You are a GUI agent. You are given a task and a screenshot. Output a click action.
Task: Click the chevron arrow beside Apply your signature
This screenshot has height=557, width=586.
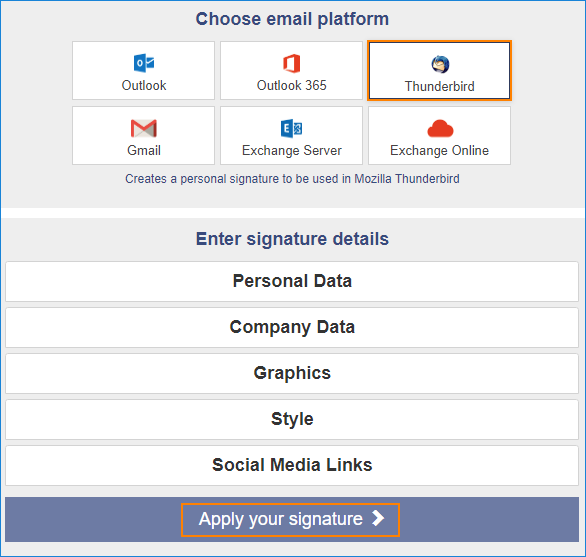click(x=378, y=518)
